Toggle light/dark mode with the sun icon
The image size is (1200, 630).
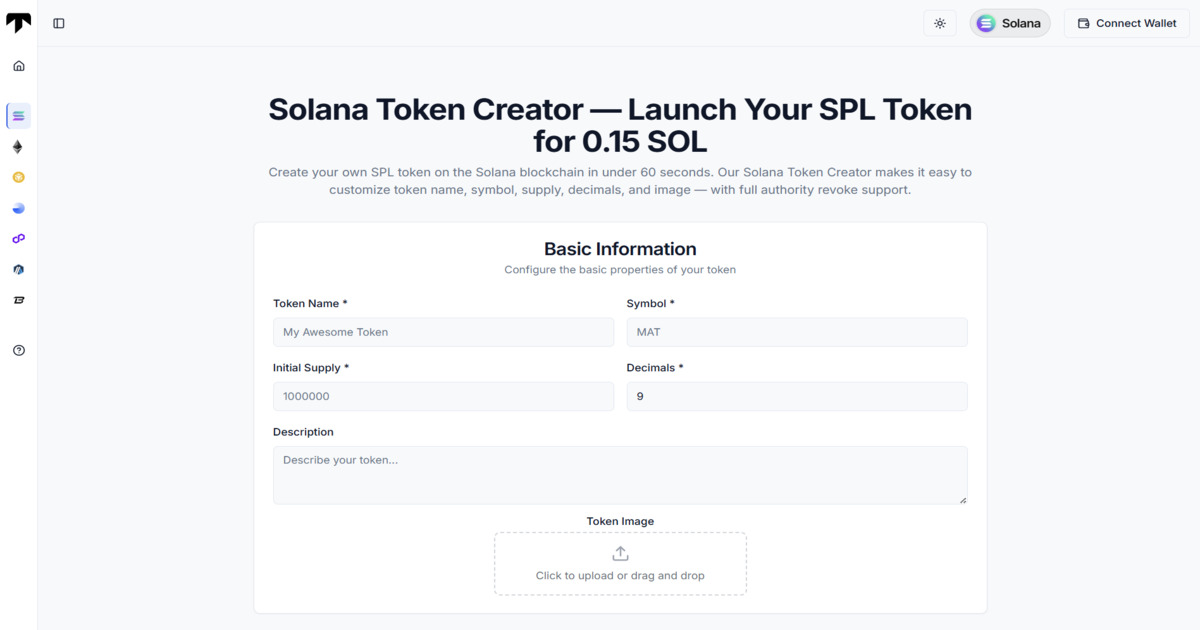tap(939, 22)
